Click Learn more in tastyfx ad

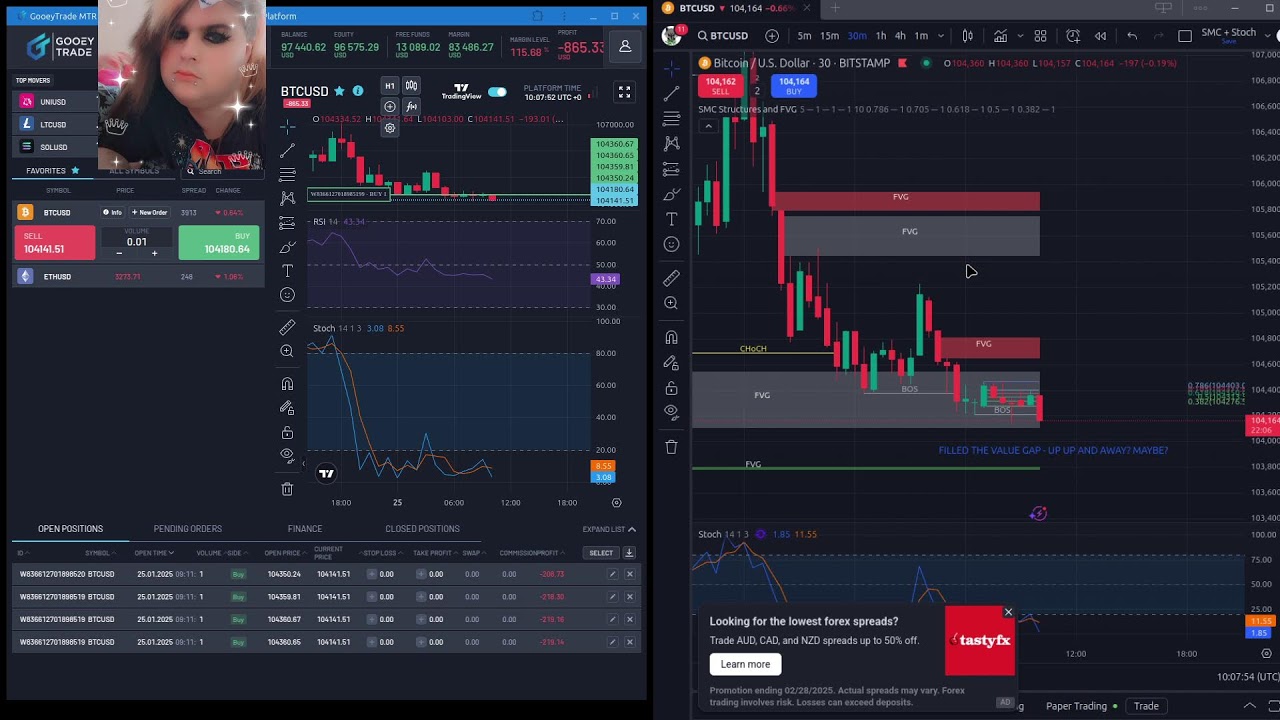click(x=745, y=664)
